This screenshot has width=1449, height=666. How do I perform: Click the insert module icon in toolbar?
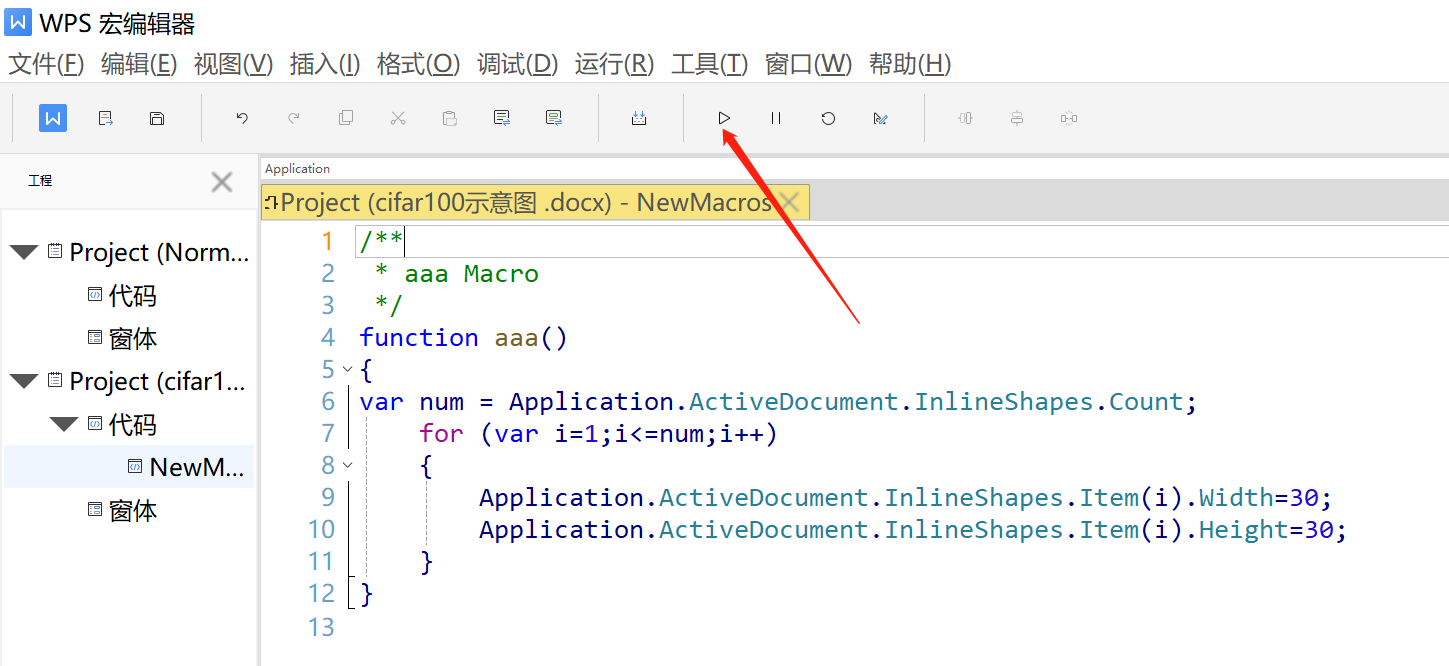pos(105,118)
